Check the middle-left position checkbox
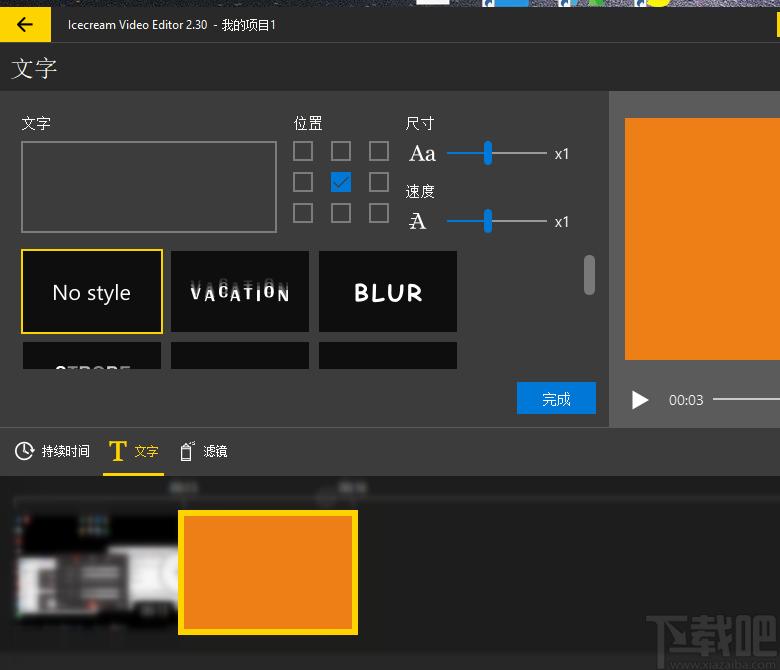The image size is (780, 670). 303,182
